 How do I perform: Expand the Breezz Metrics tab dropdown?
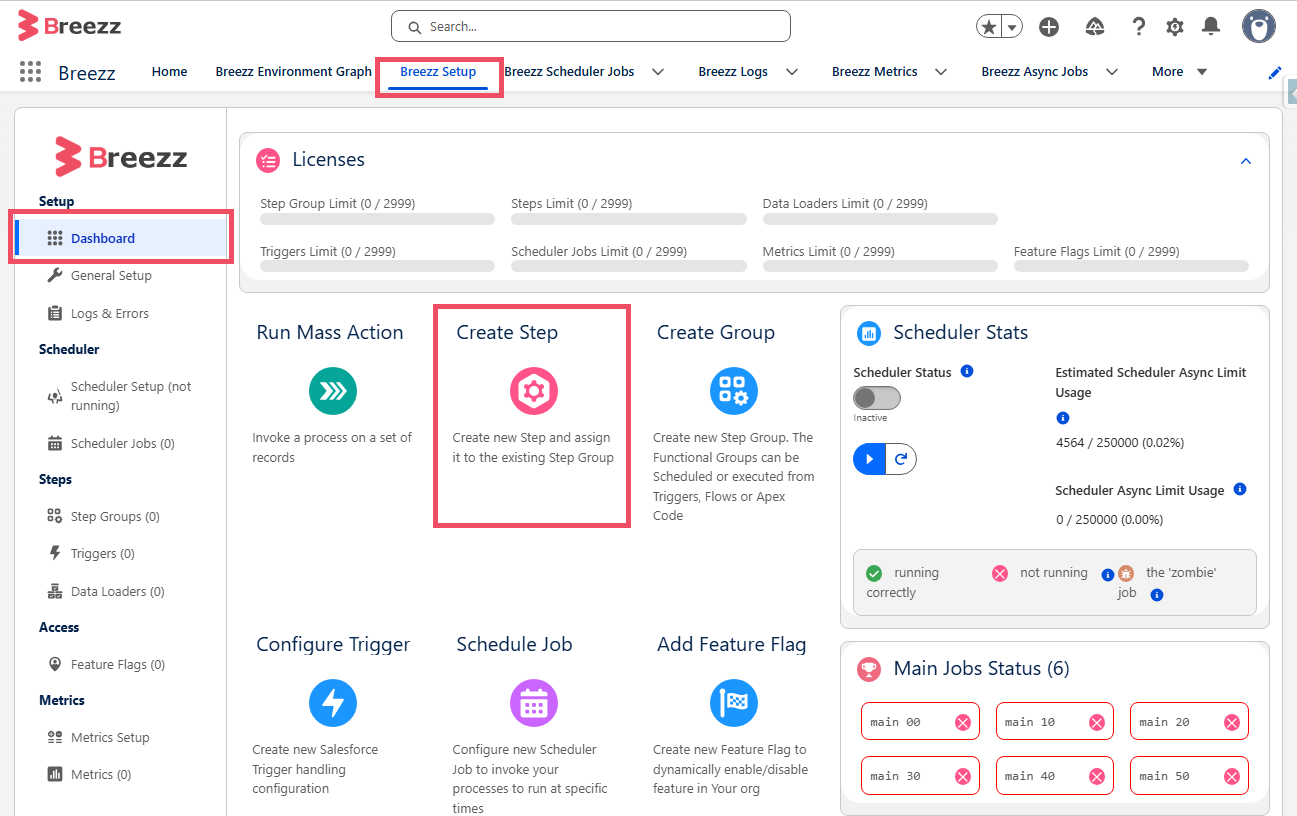pos(940,72)
